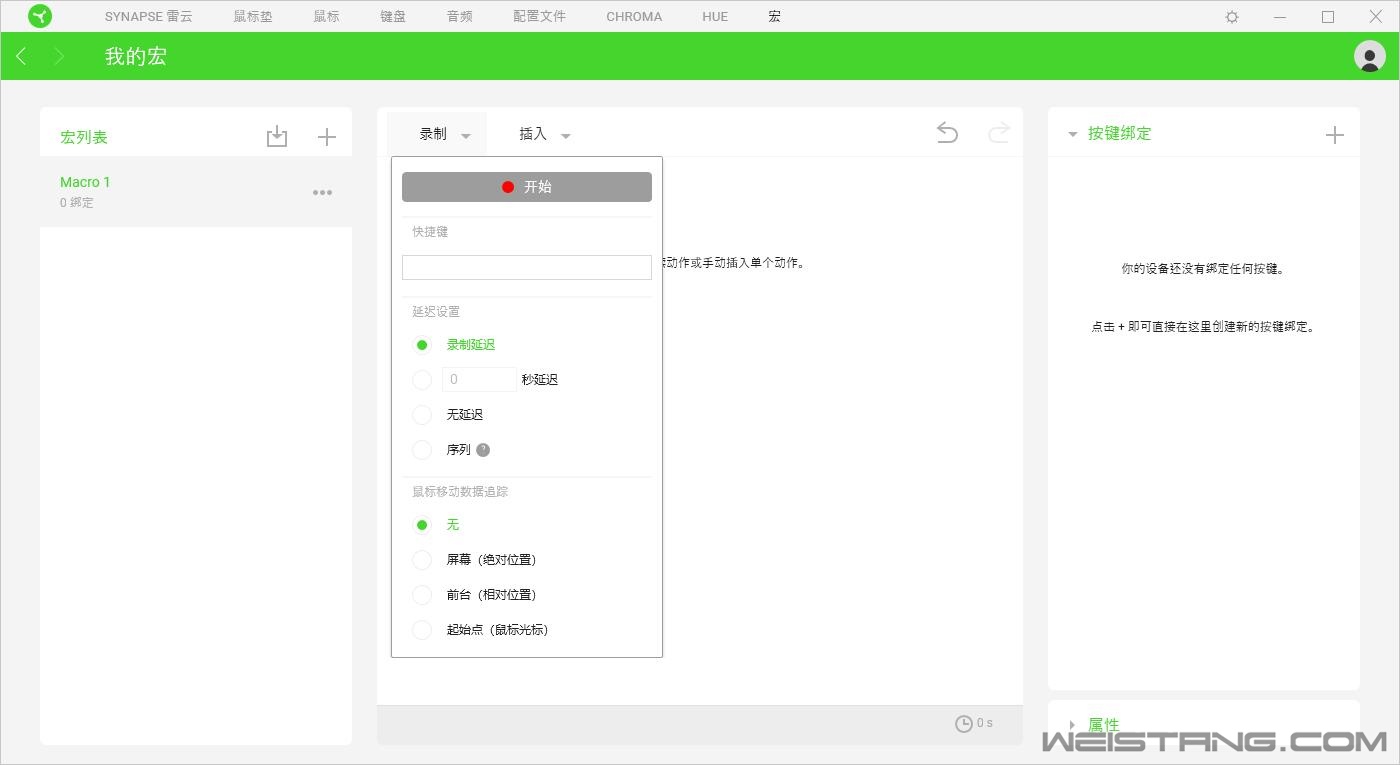This screenshot has width=1400, height=765.
Task: Switch to CHROMA tab
Action: pos(634,17)
